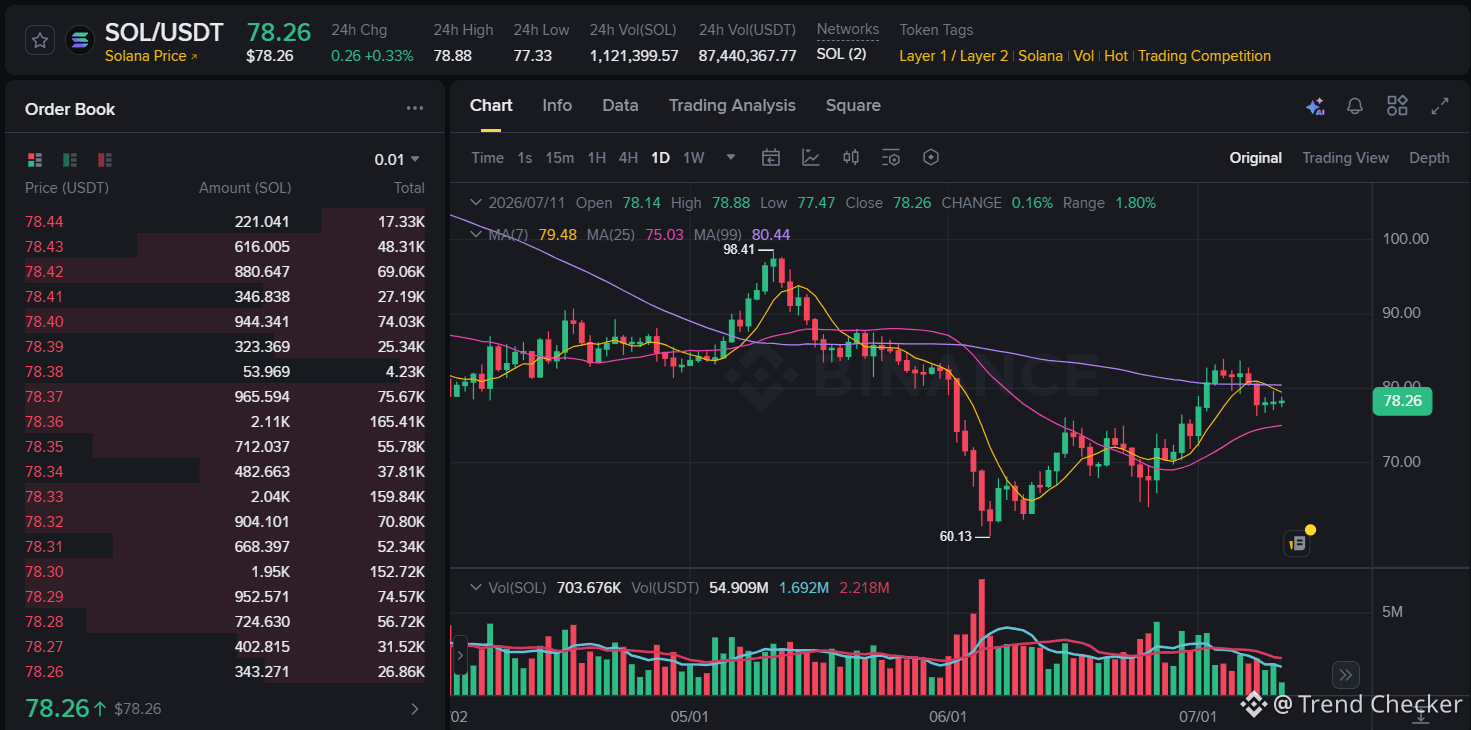Image resolution: width=1471 pixels, height=730 pixels.
Task: Open chart display settings icon
Action: pos(891,157)
